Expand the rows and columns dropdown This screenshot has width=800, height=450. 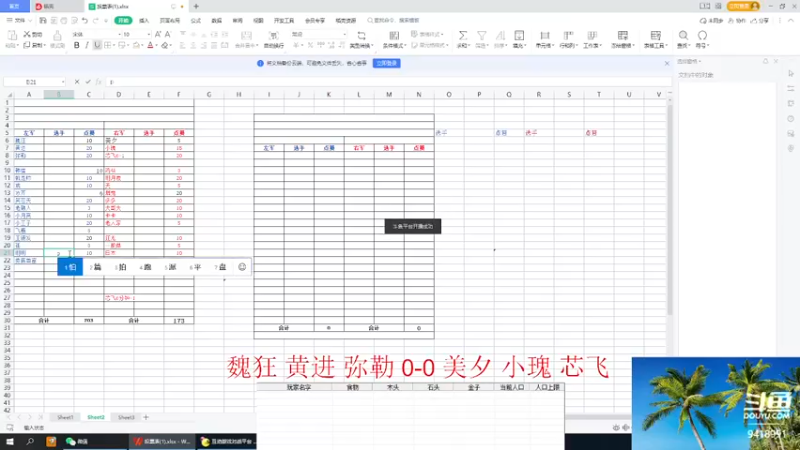(x=567, y=45)
